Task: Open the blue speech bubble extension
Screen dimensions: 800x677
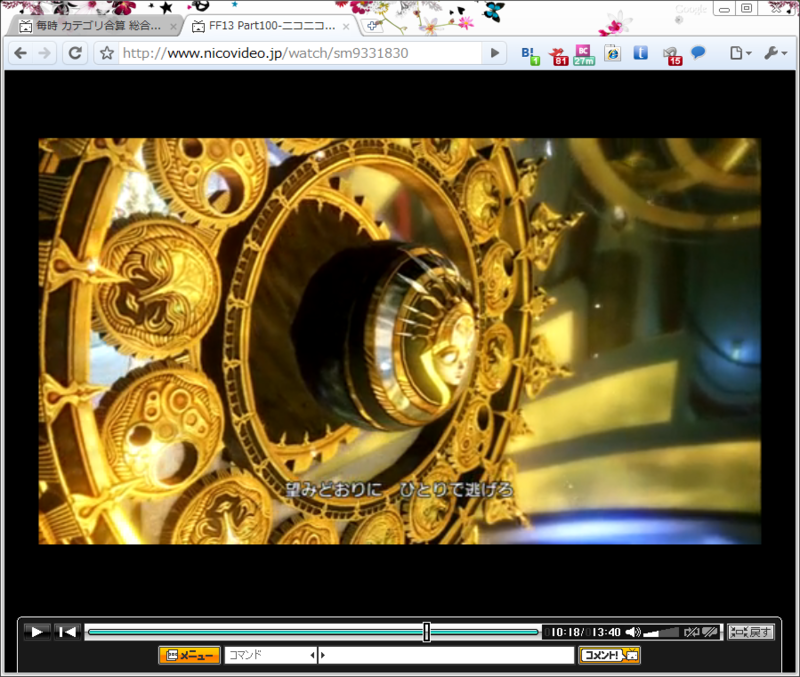Action: click(x=698, y=53)
